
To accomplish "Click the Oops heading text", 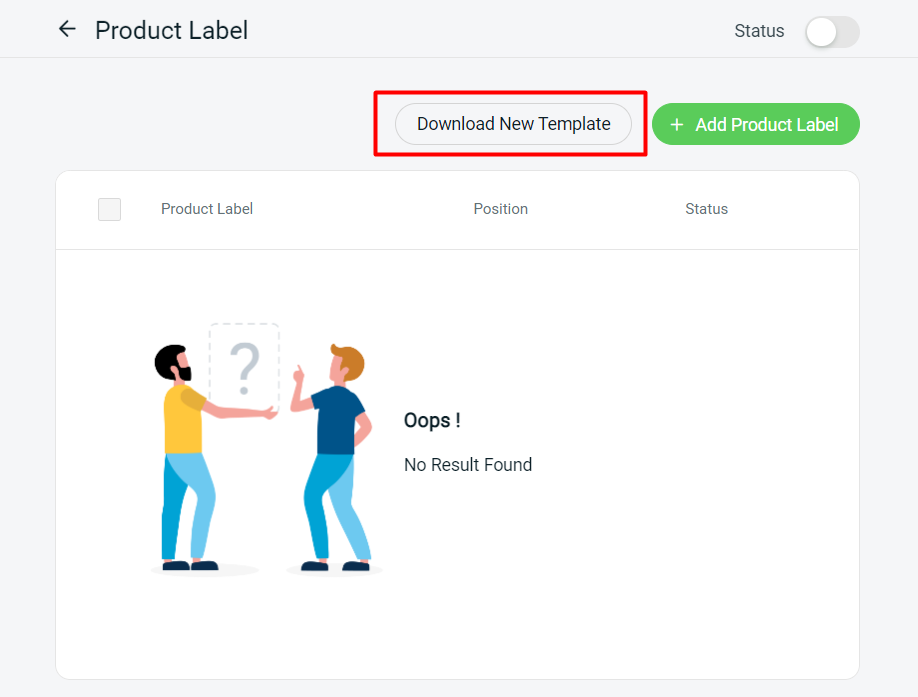I will (x=432, y=420).
